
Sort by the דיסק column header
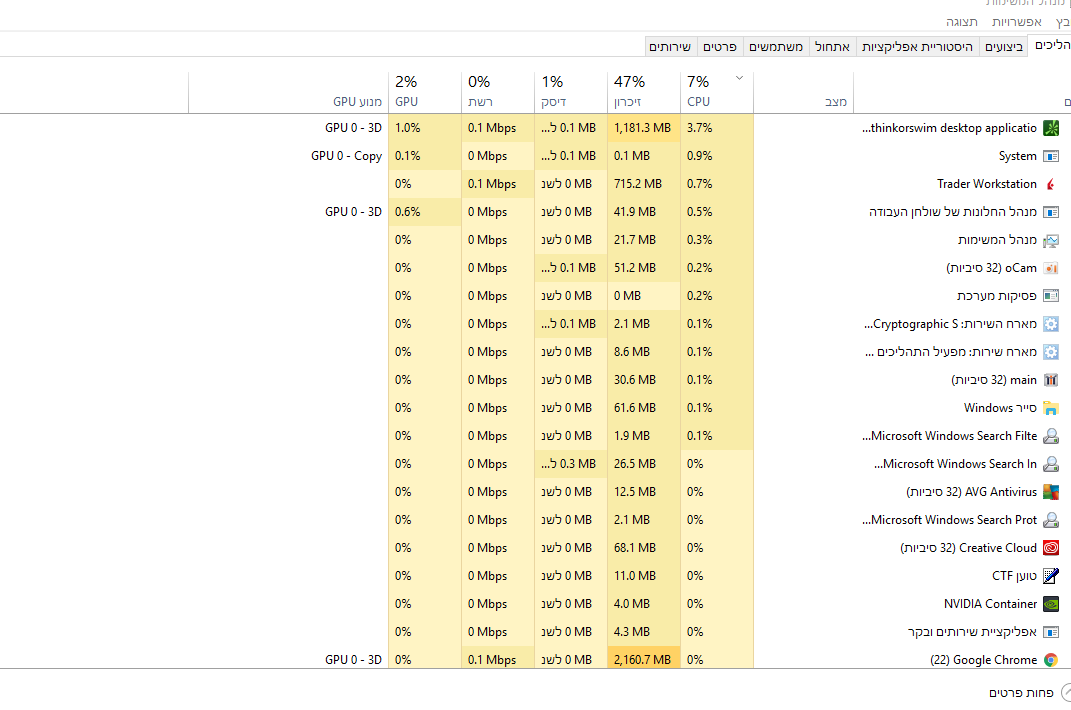[x=571, y=92]
